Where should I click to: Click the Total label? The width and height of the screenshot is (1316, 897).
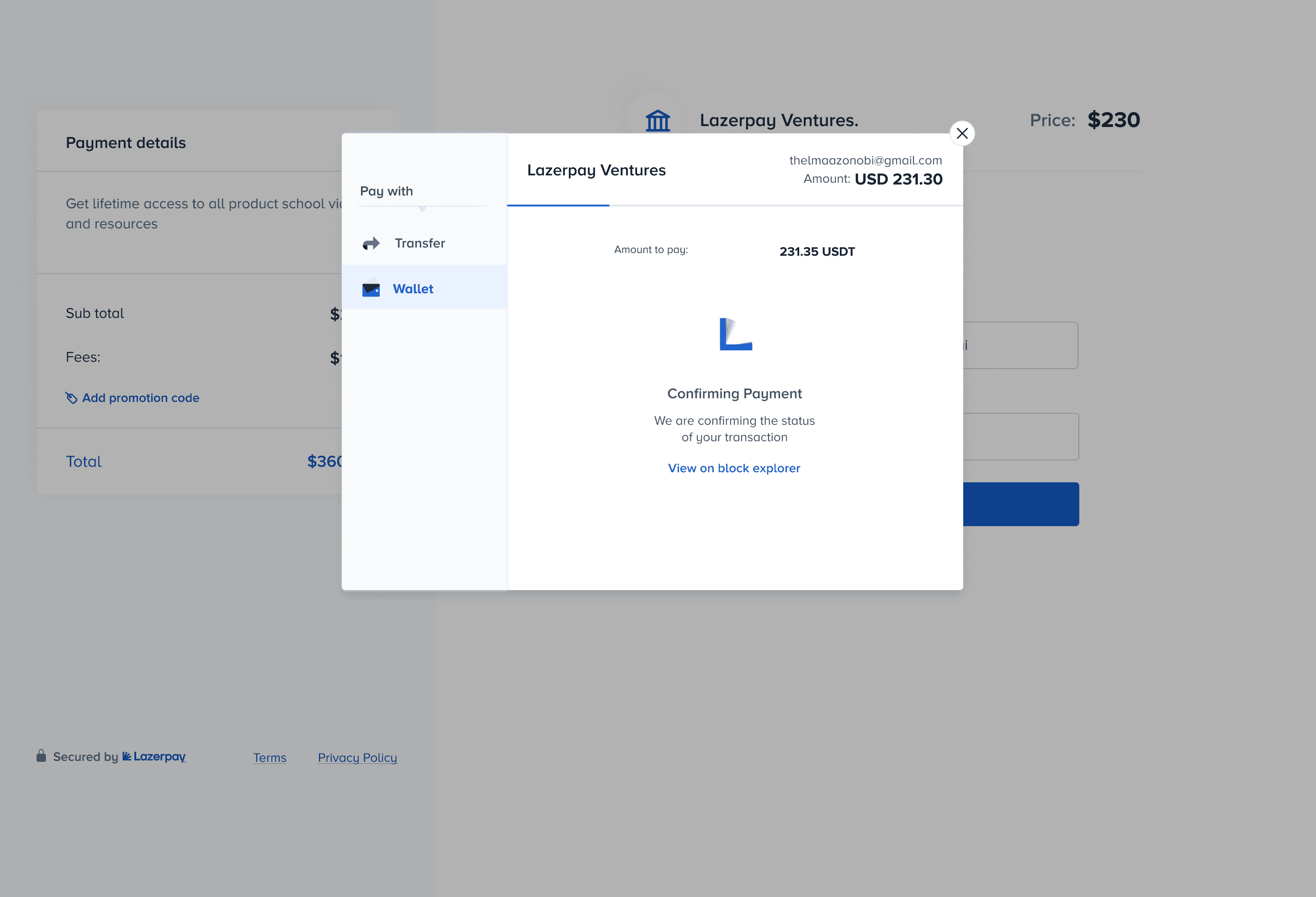(83, 461)
